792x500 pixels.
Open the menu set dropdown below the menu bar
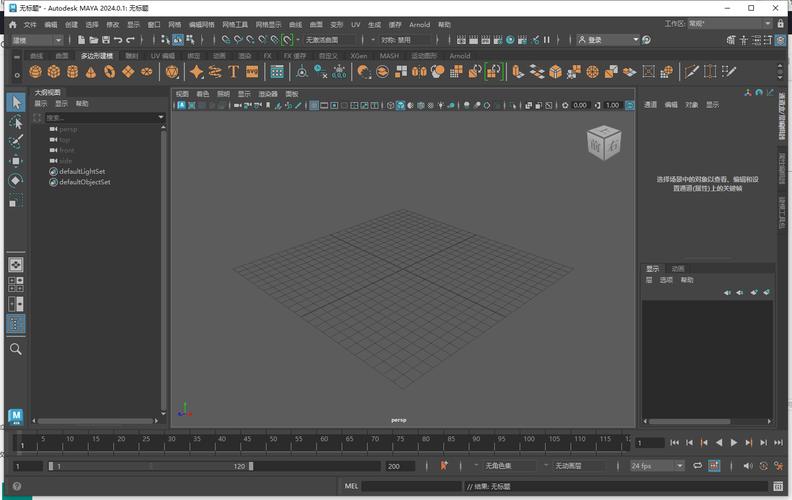(37, 40)
